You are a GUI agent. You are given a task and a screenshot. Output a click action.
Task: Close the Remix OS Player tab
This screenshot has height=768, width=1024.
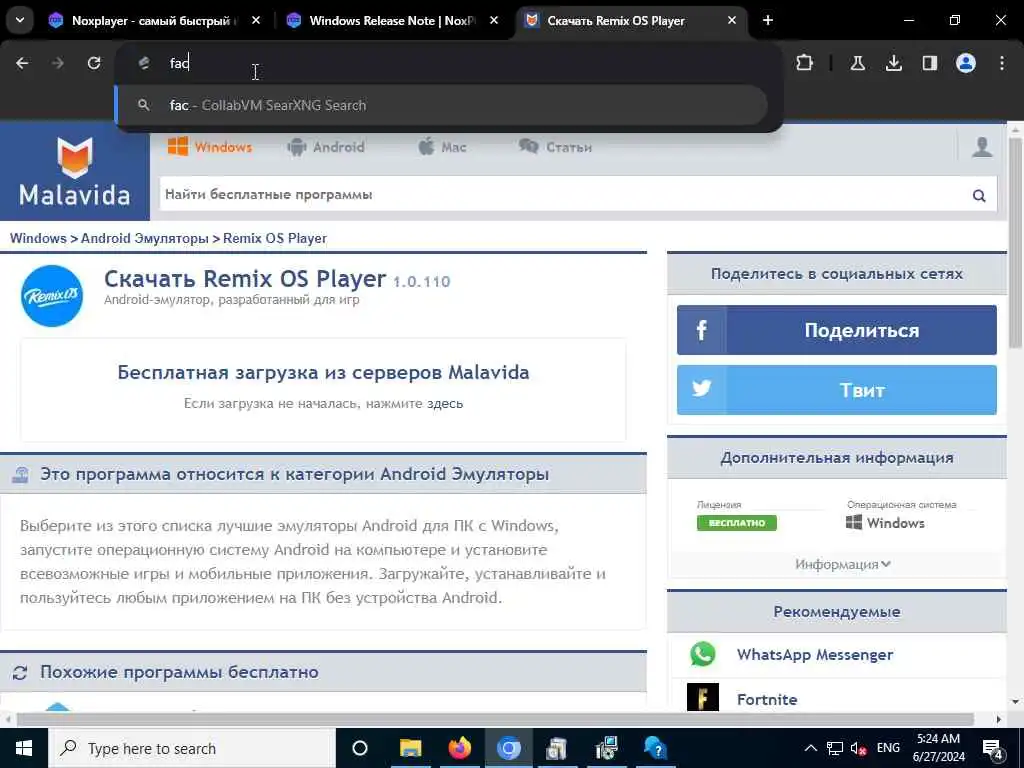click(731, 21)
